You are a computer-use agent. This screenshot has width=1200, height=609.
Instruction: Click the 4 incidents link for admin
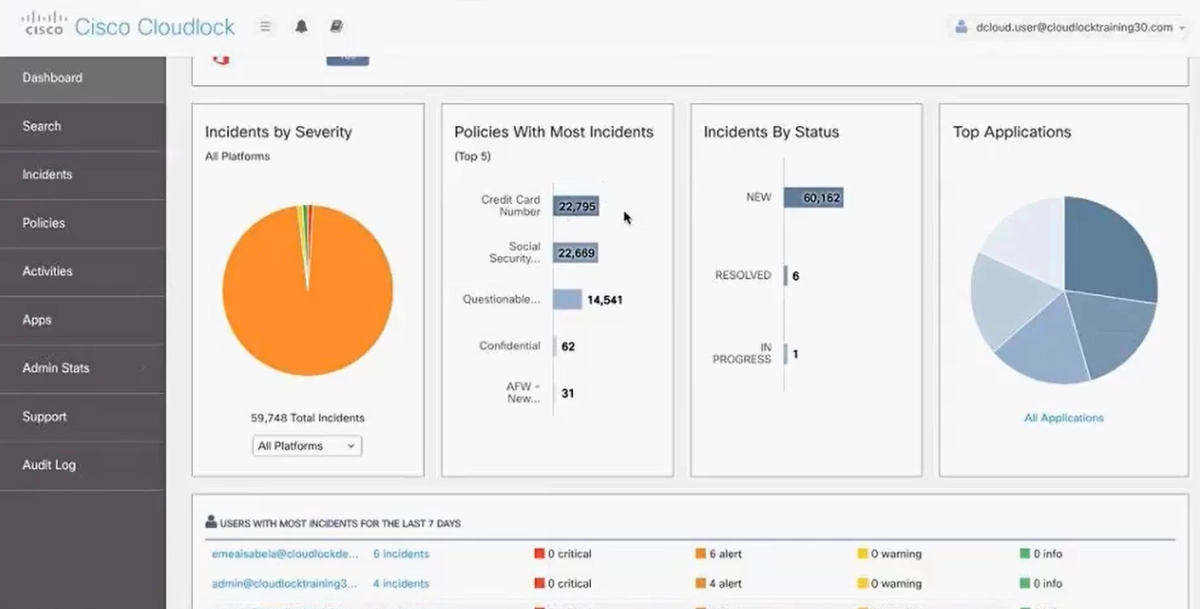(x=401, y=584)
